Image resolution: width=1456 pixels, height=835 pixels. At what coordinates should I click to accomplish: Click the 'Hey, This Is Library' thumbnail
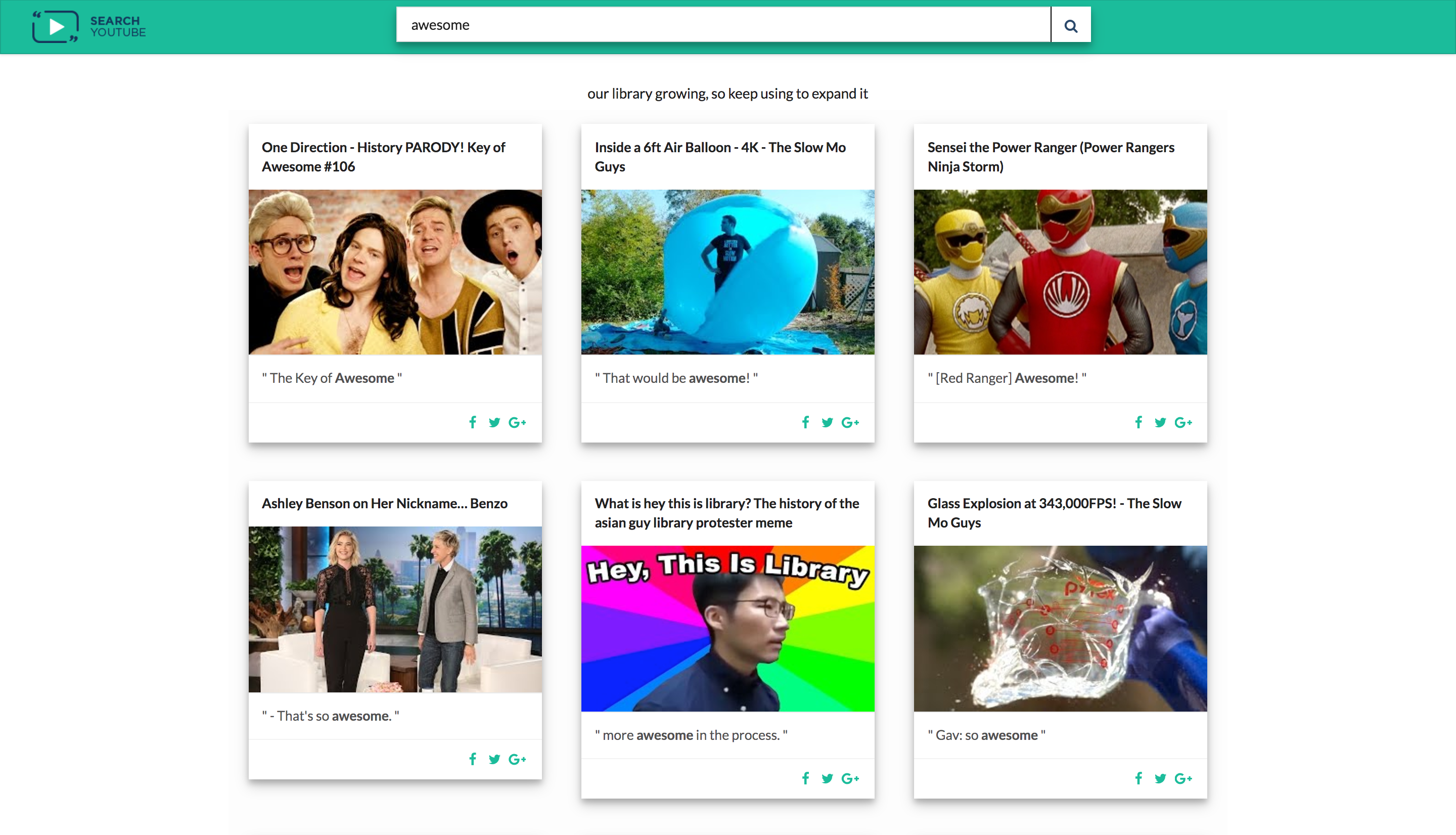(x=727, y=629)
